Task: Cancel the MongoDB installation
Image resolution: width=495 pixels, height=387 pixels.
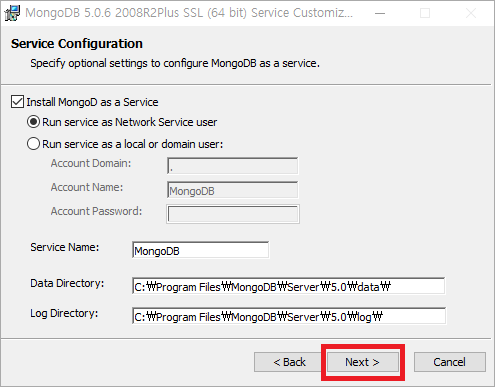Action: 449,362
